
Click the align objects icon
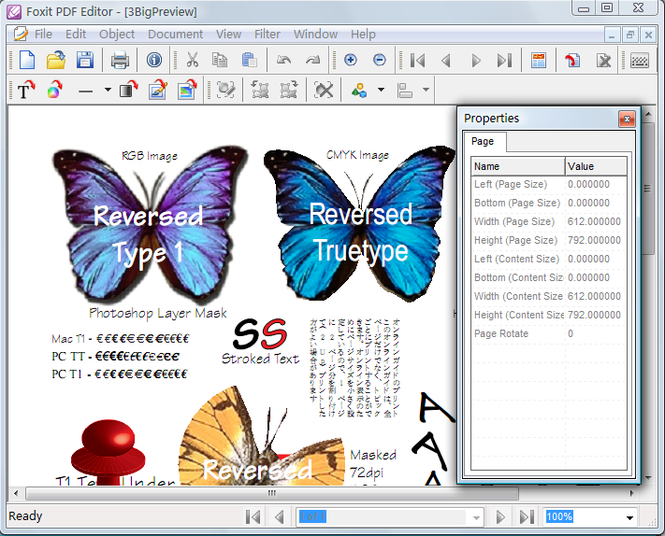point(405,90)
